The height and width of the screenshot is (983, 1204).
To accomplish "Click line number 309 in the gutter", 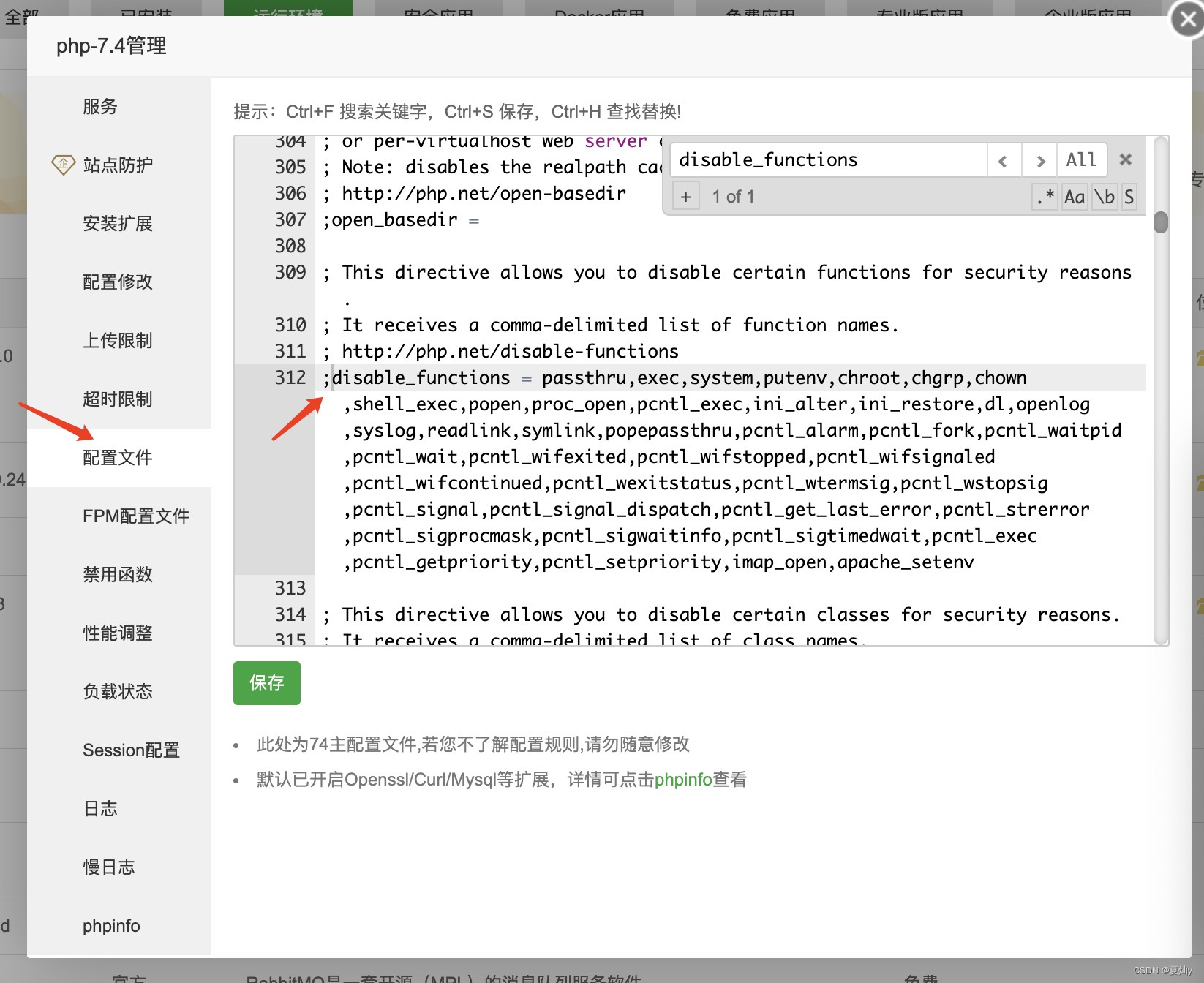I will [290, 273].
